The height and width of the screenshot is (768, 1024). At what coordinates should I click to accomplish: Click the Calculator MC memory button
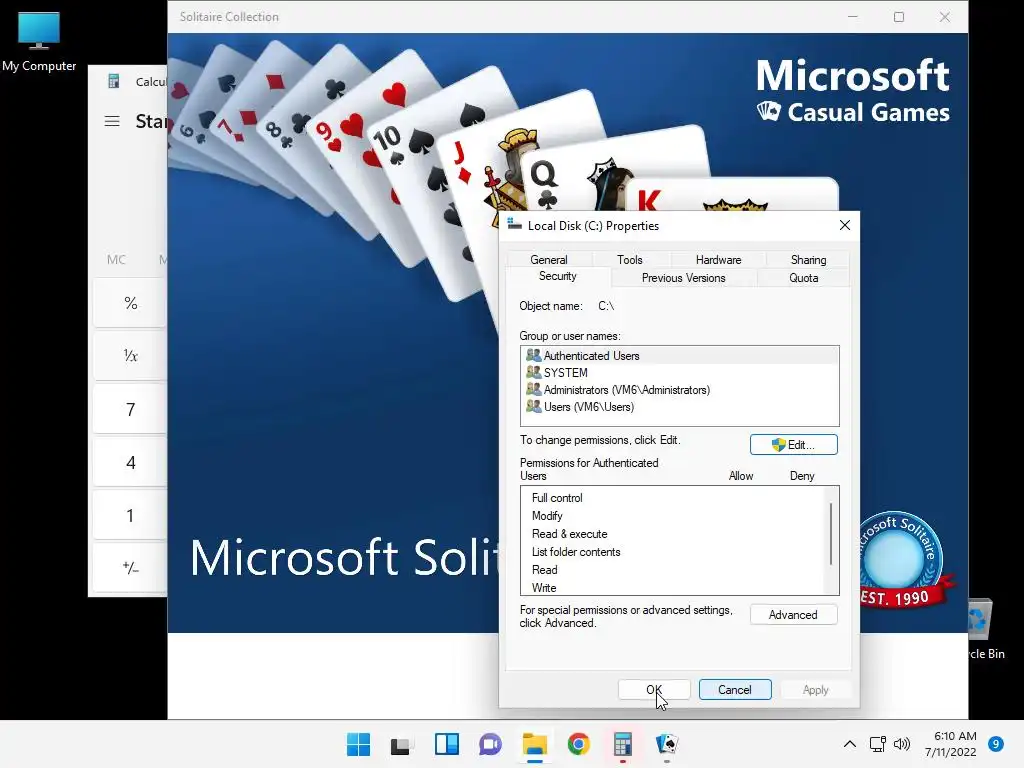(116, 260)
